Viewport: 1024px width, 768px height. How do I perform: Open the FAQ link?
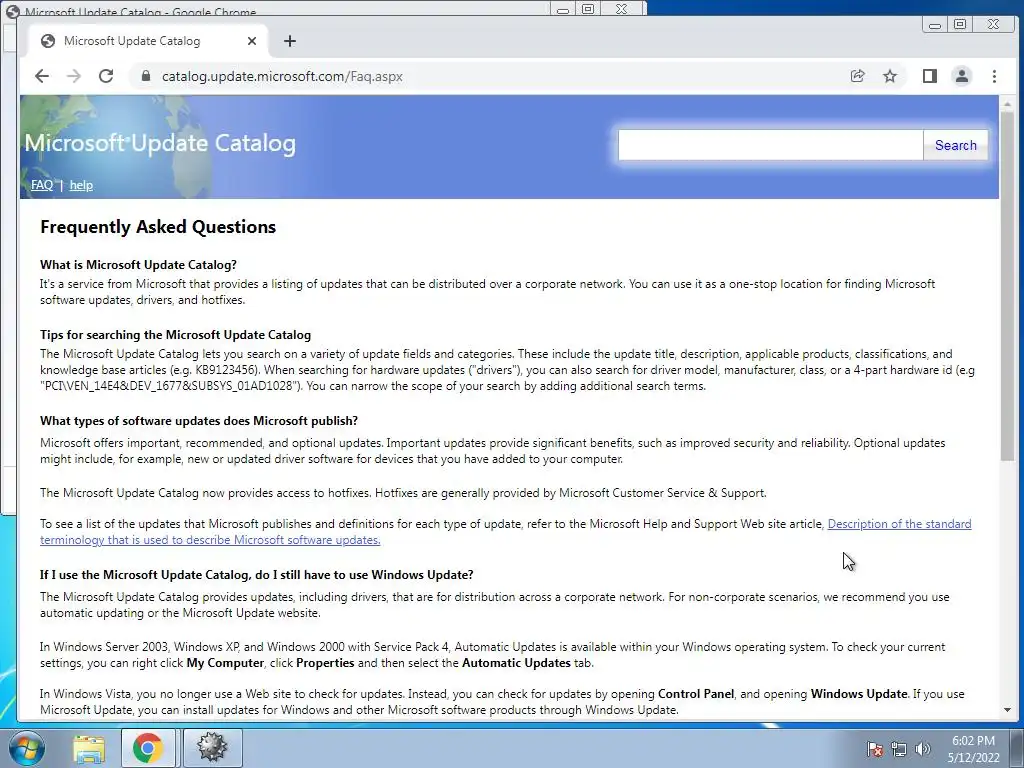click(42, 185)
